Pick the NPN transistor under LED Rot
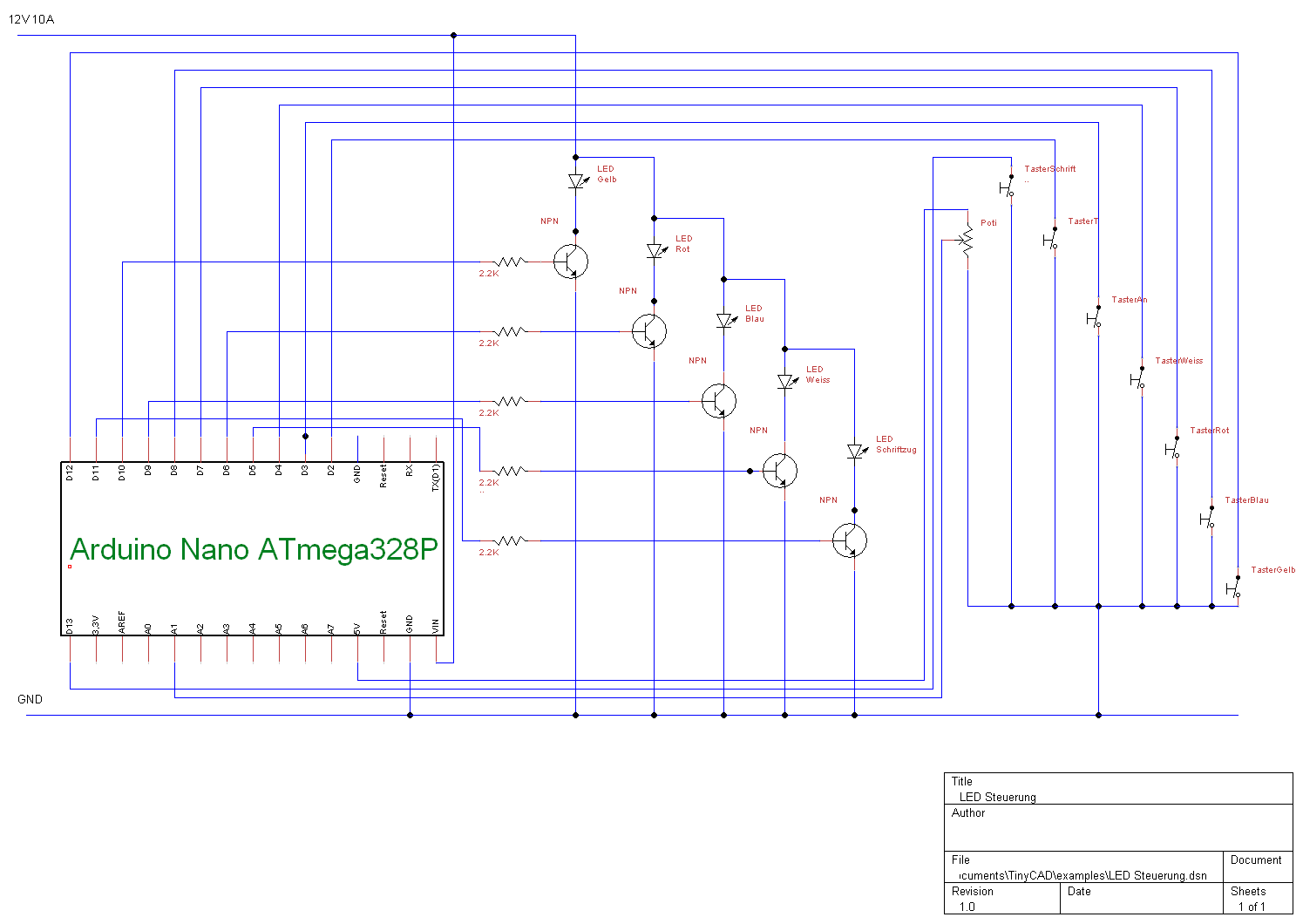 (648, 331)
